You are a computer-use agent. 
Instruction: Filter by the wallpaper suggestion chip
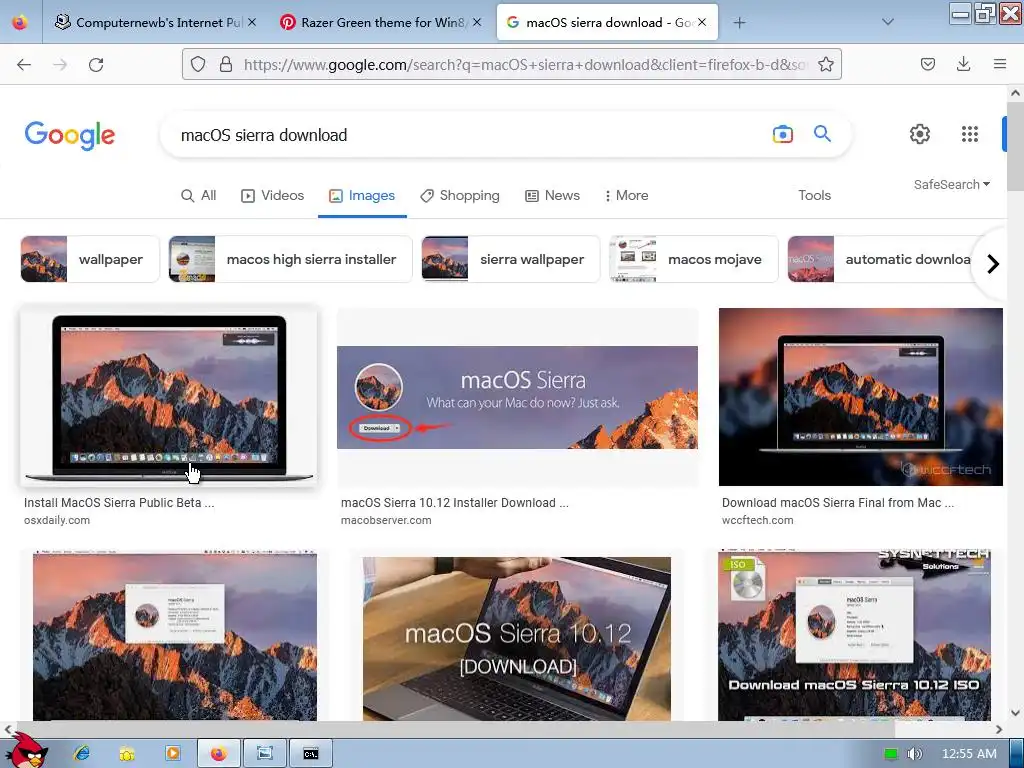(89, 259)
